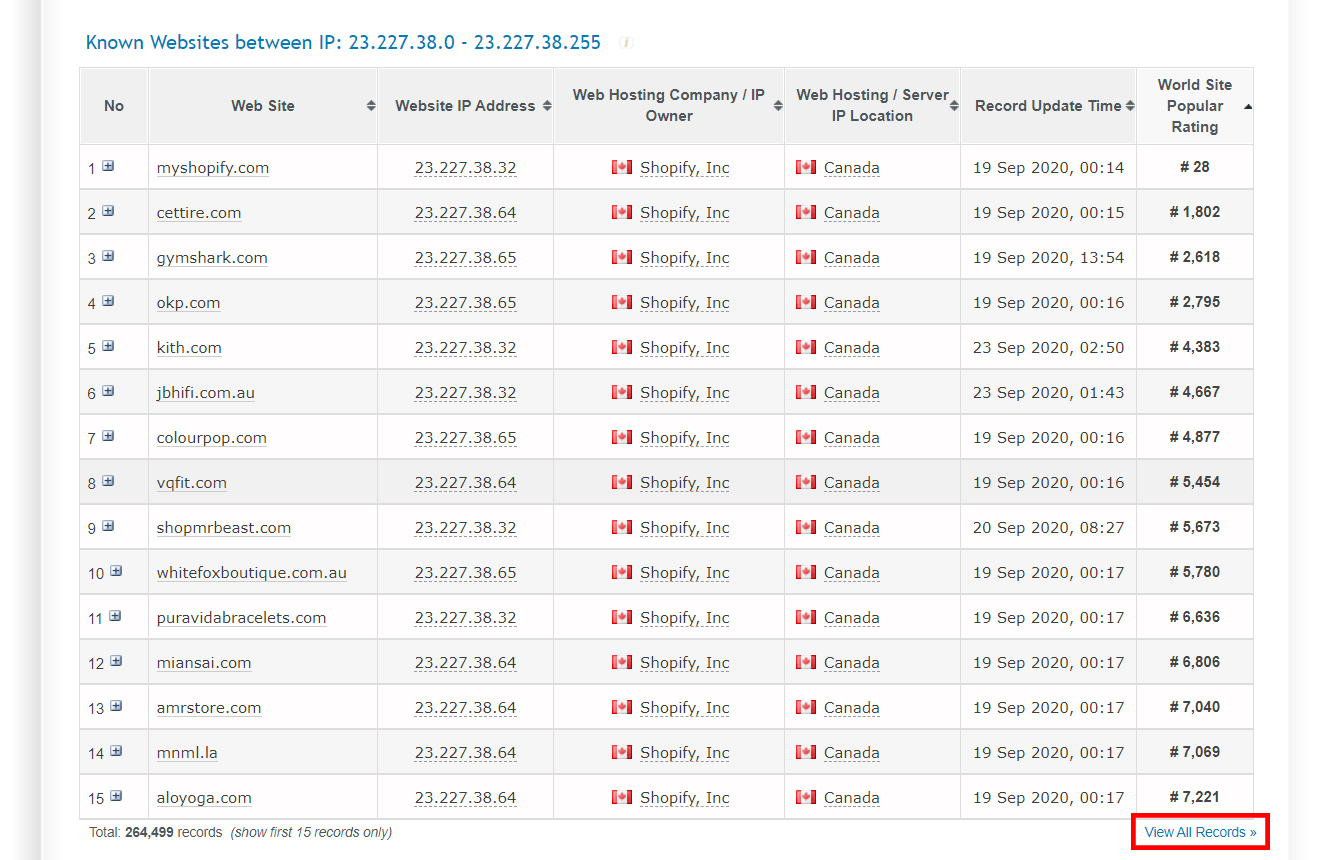1328x860 pixels.
Task: Open colourpop.com website link
Action: (212, 438)
